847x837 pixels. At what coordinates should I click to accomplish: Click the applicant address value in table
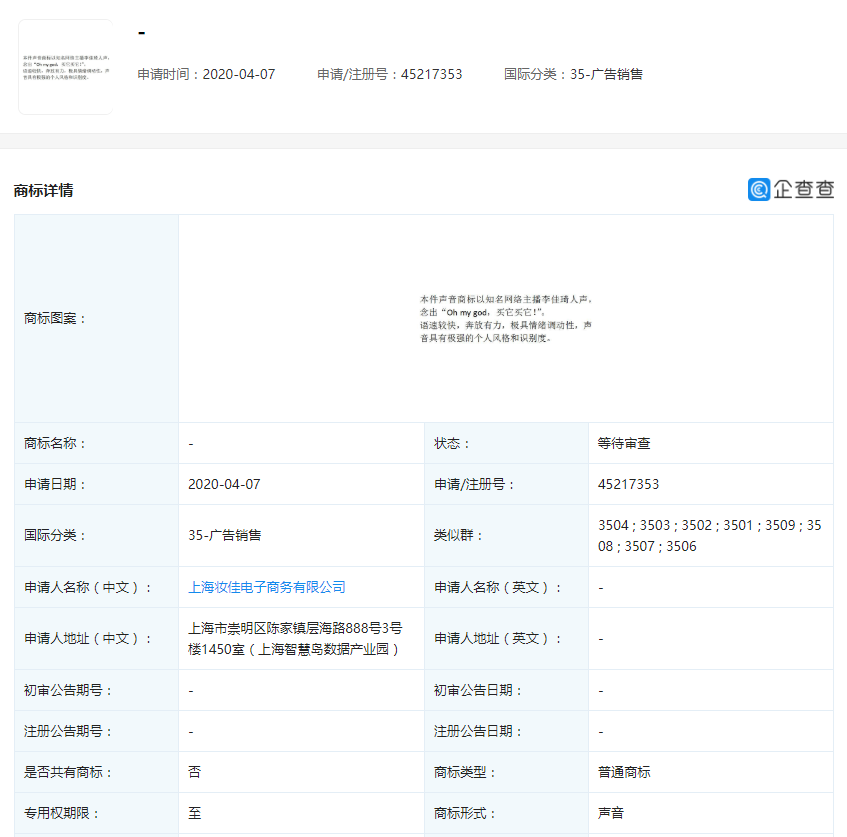pyautogui.click(x=295, y=638)
